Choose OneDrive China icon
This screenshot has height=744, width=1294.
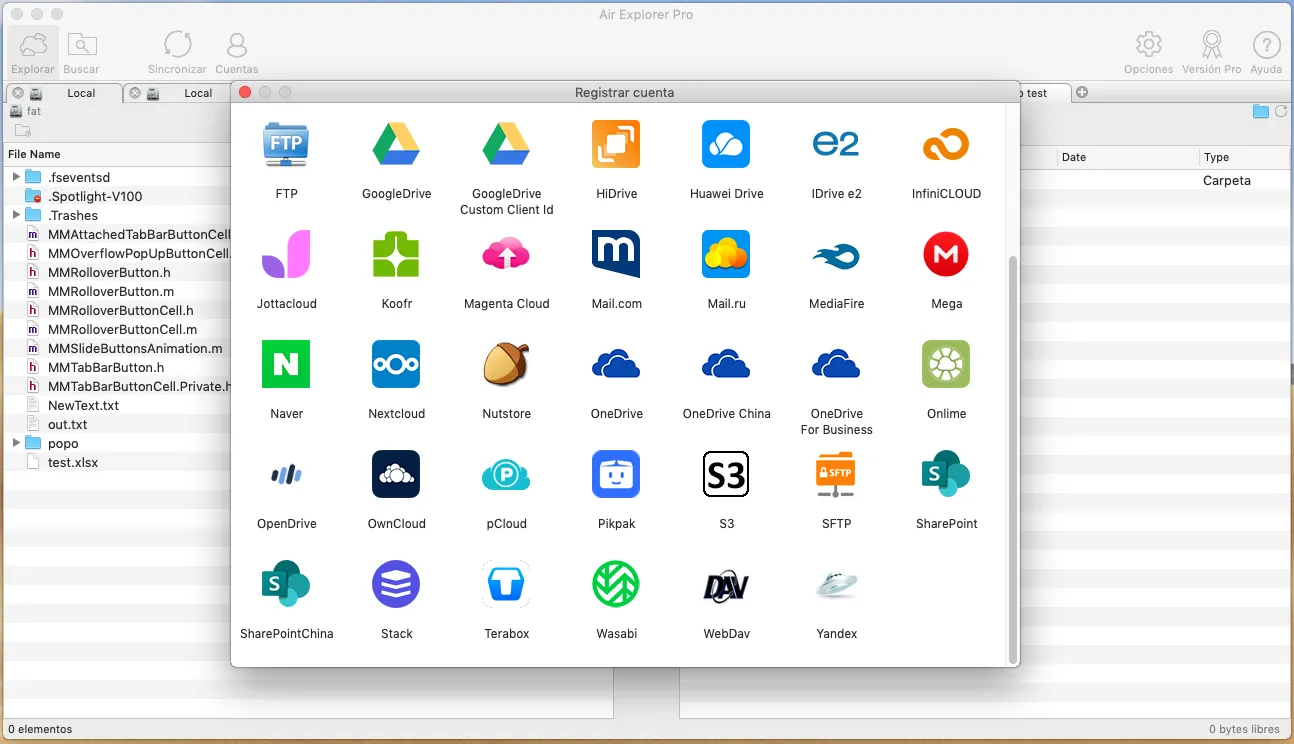click(x=726, y=364)
